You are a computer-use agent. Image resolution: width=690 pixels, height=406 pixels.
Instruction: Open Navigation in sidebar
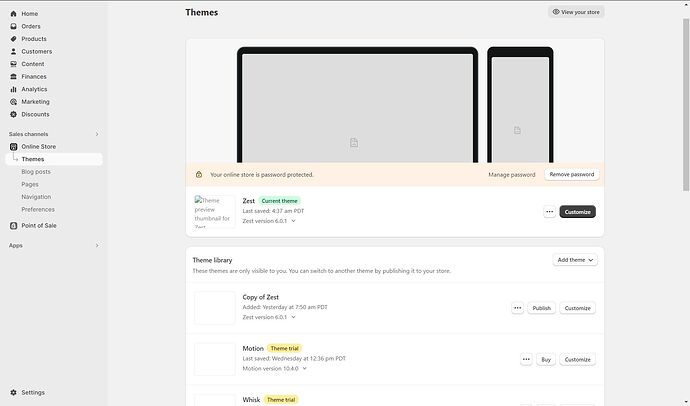point(36,197)
